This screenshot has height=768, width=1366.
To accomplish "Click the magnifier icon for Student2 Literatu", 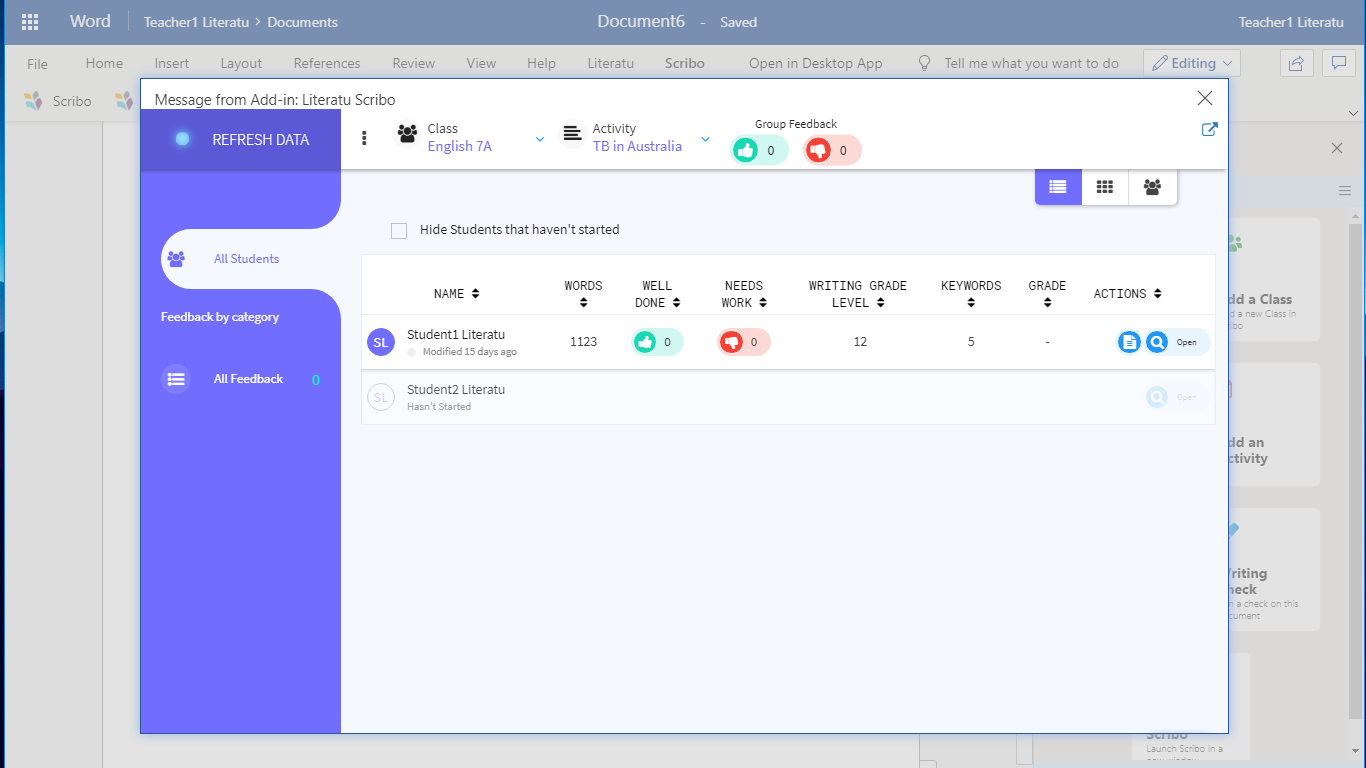I will click(1157, 397).
